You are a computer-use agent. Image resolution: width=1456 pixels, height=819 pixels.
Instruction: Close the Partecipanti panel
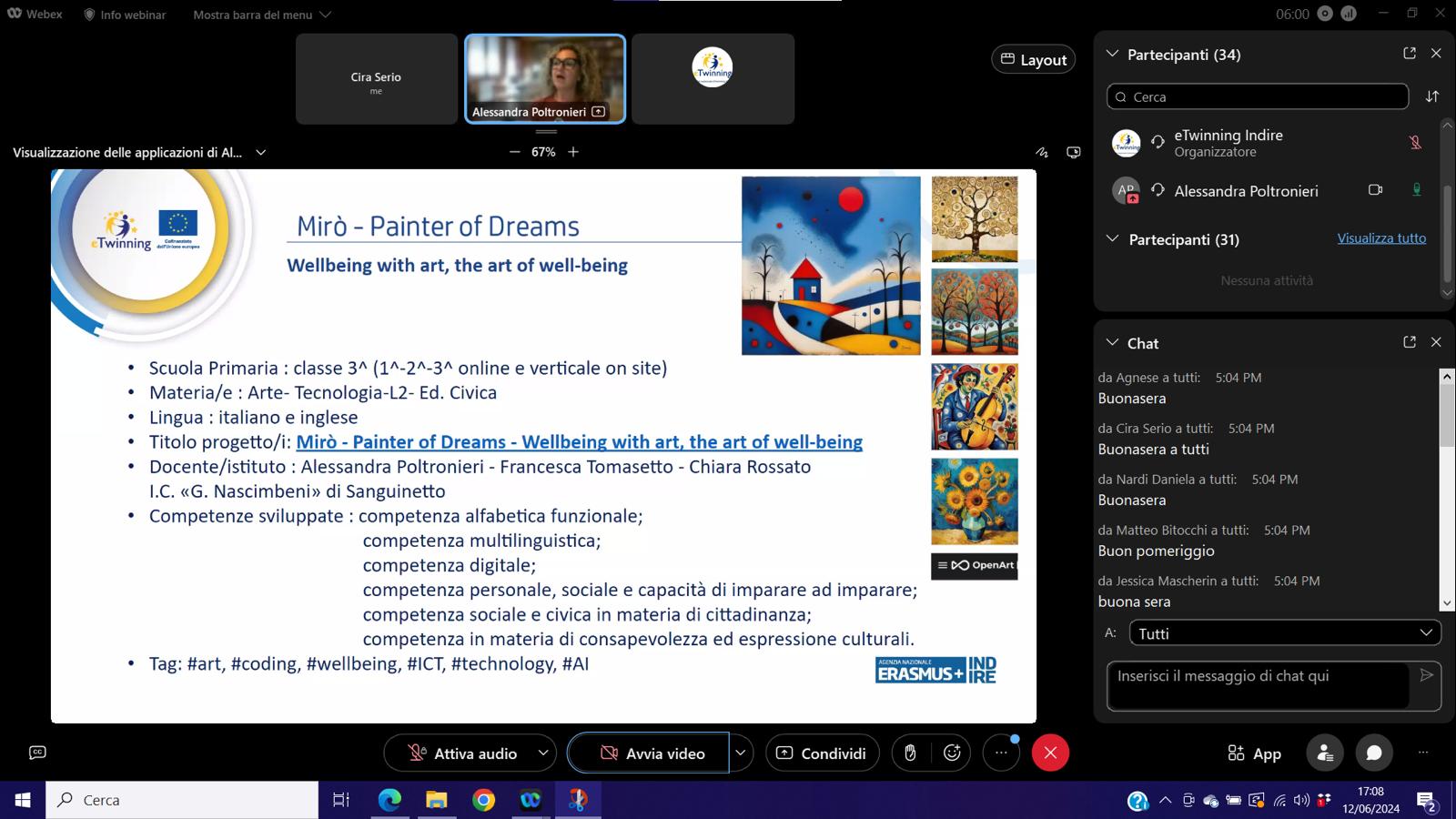click(x=1436, y=54)
